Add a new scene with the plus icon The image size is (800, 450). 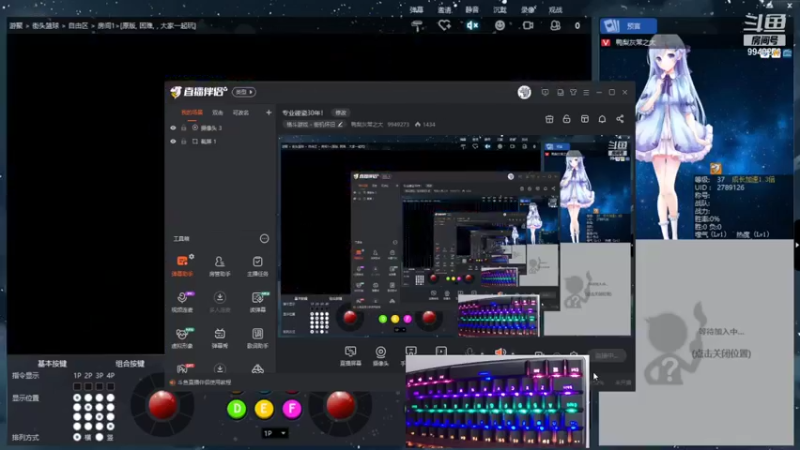click(268, 112)
